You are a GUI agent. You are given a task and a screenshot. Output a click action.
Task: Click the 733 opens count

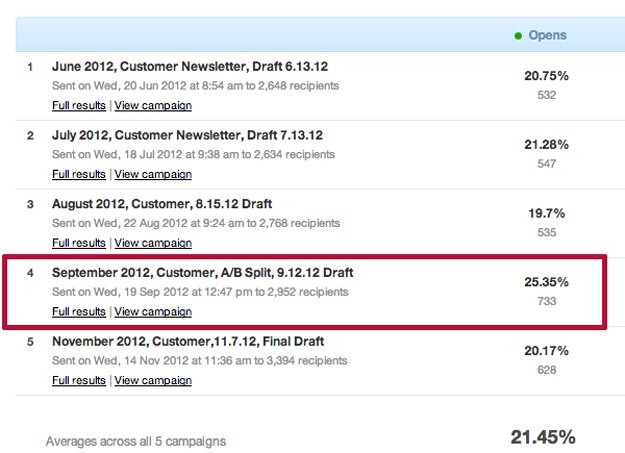[546, 301]
